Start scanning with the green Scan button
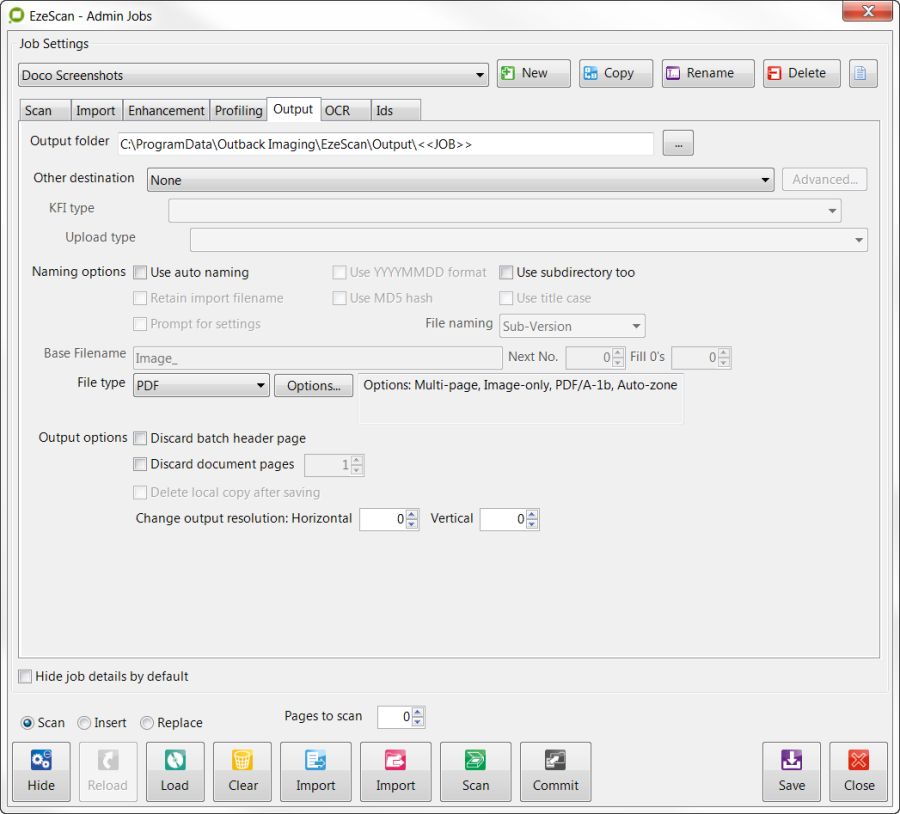Viewport: 900px width, 814px height. click(475, 771)
